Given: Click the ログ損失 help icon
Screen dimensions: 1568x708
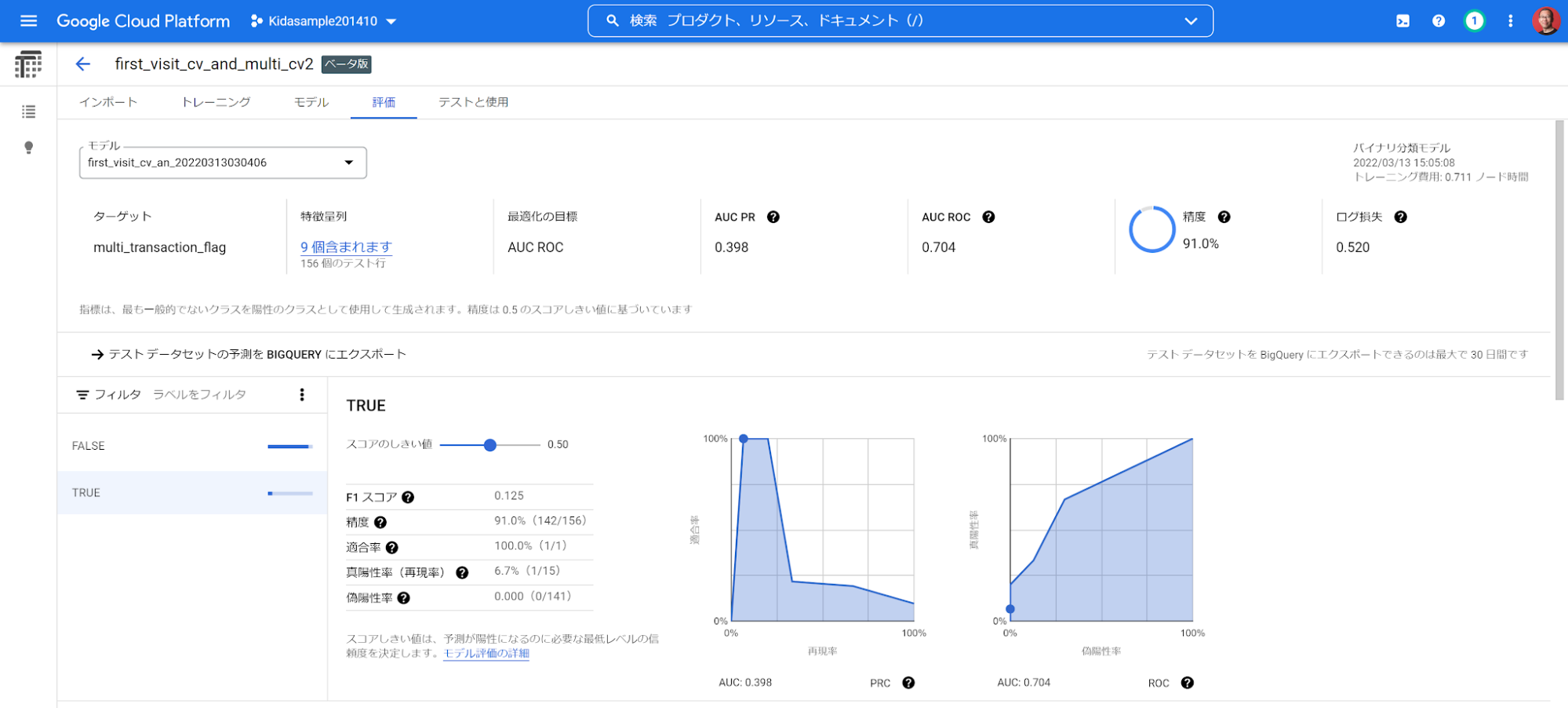Looking at the screenshot, I should [1400, 217].
